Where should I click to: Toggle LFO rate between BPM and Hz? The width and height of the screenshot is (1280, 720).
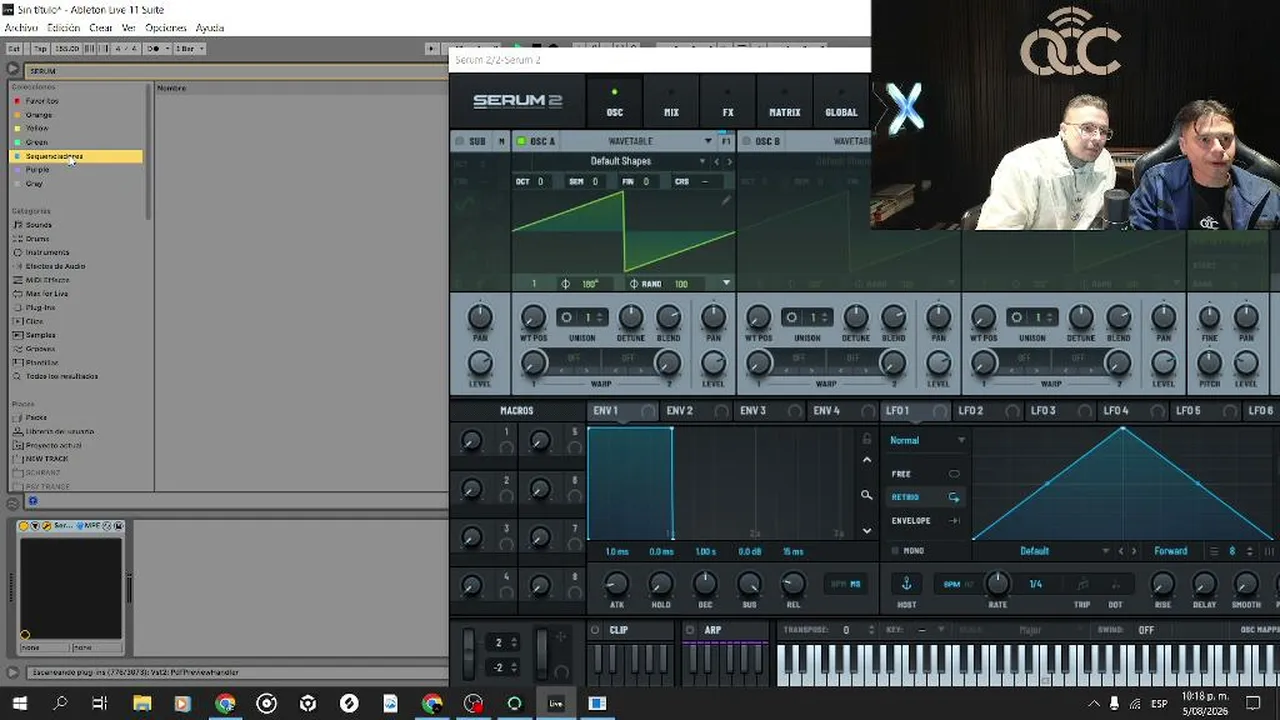(957, 584)
